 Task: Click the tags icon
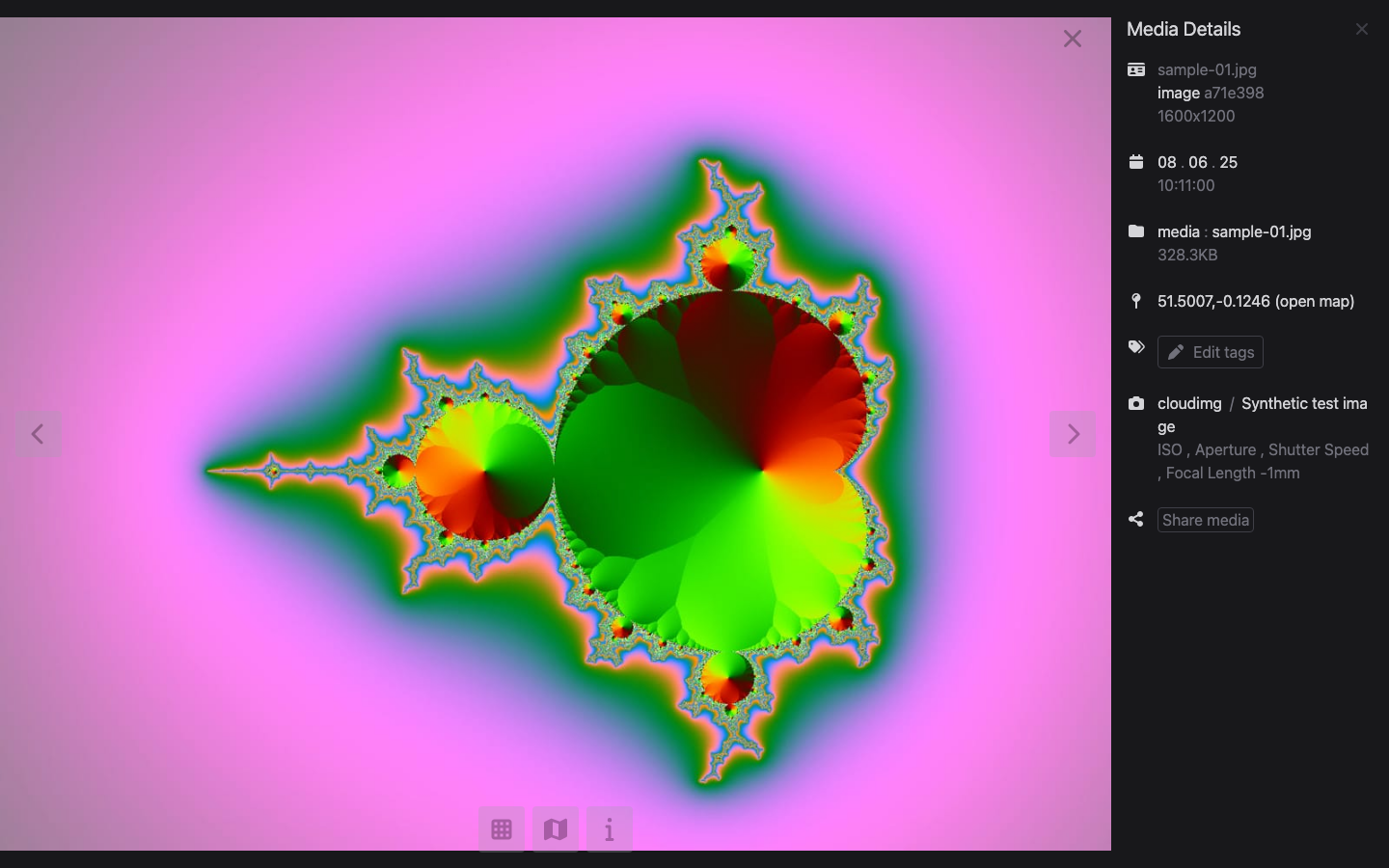click(x=1136, y=347)
